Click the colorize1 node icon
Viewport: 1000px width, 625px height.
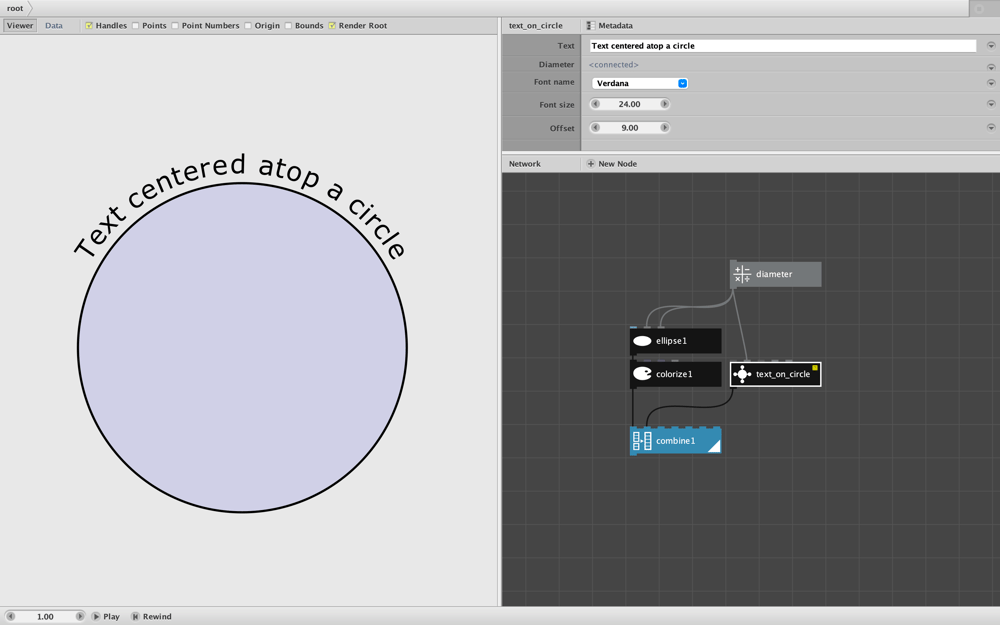coord(642,374)
